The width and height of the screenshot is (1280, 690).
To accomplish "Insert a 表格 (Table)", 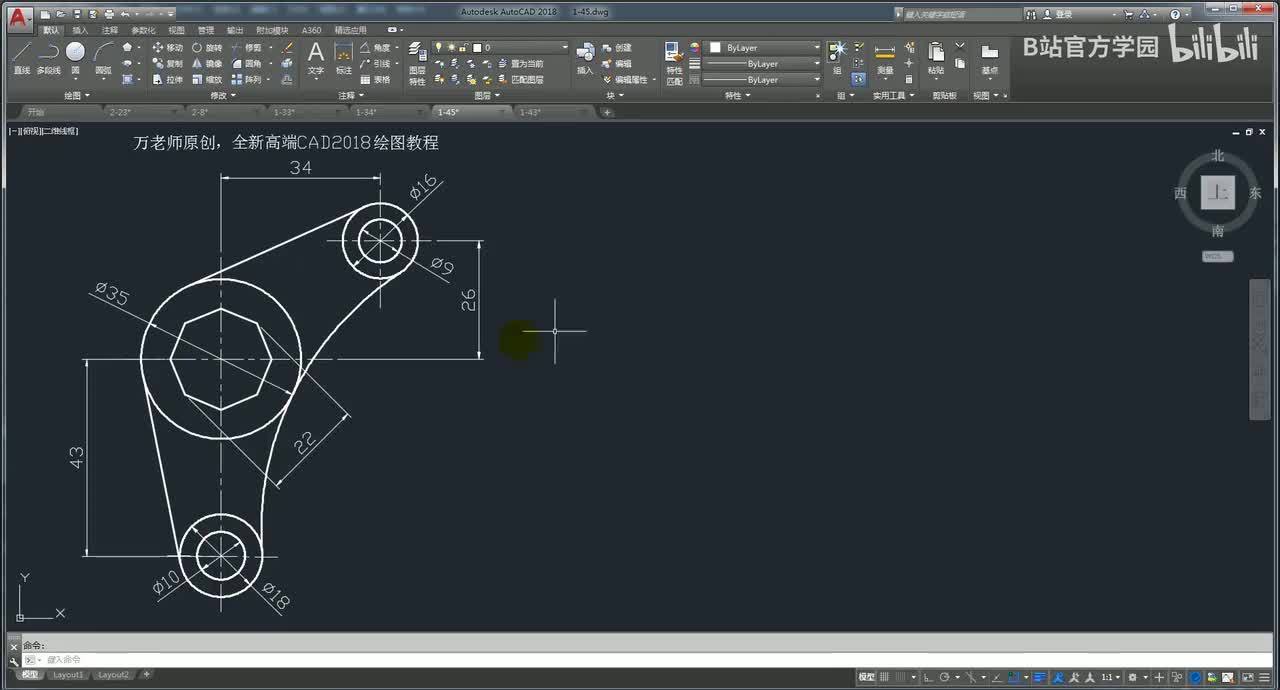I will pyautogui.click(x=375, y=79).
